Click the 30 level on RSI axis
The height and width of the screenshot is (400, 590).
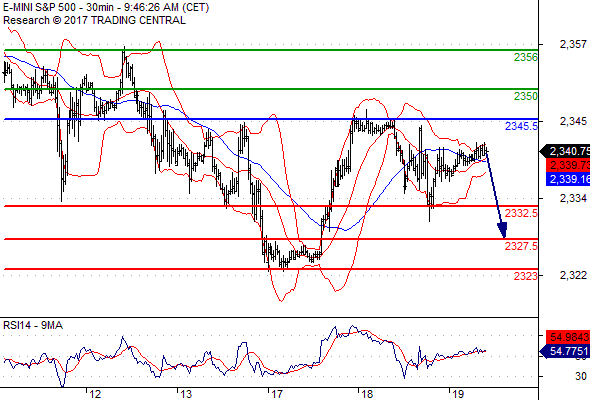[581, 376]
